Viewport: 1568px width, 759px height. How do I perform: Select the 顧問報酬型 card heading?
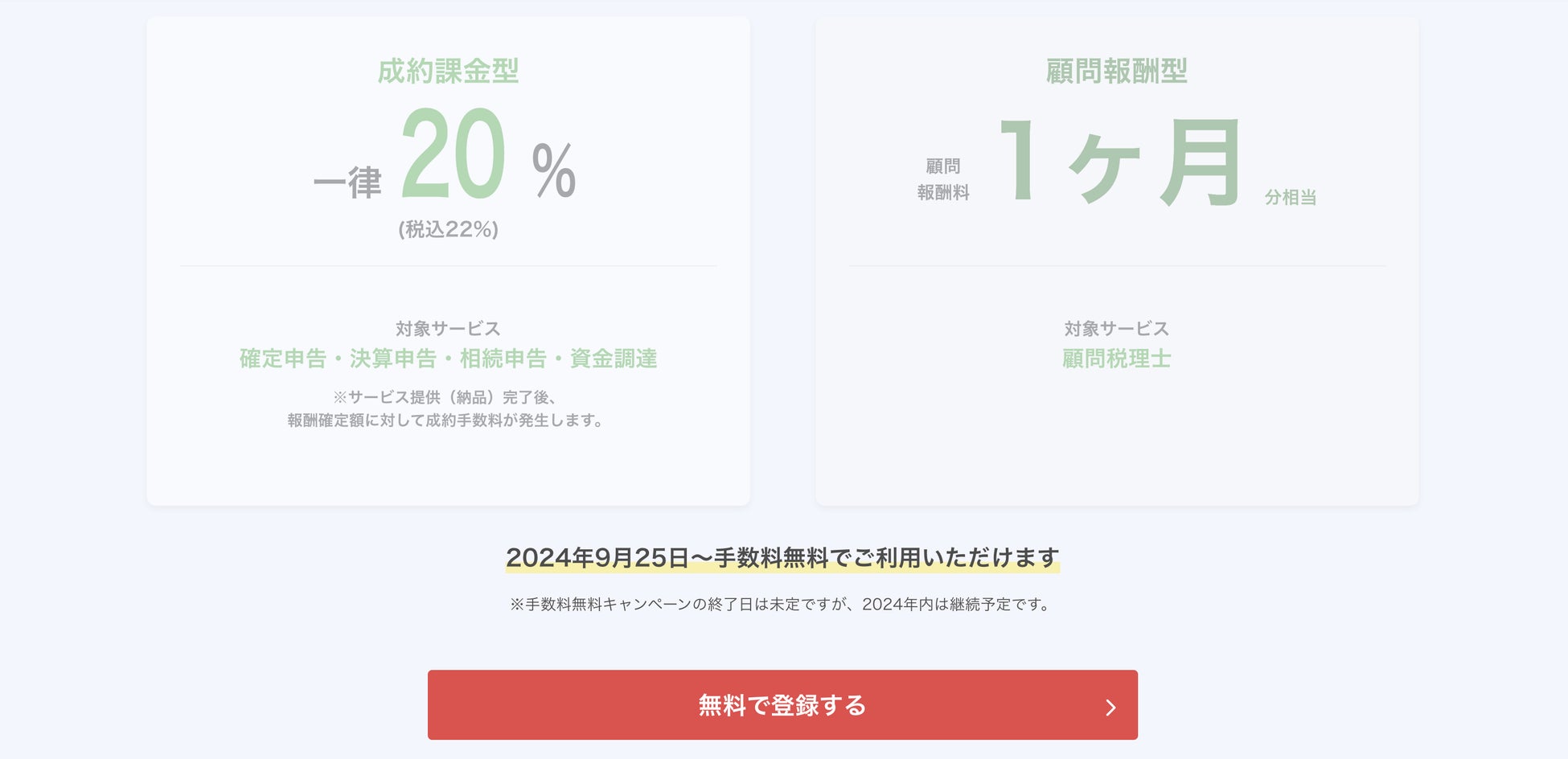1117,71
